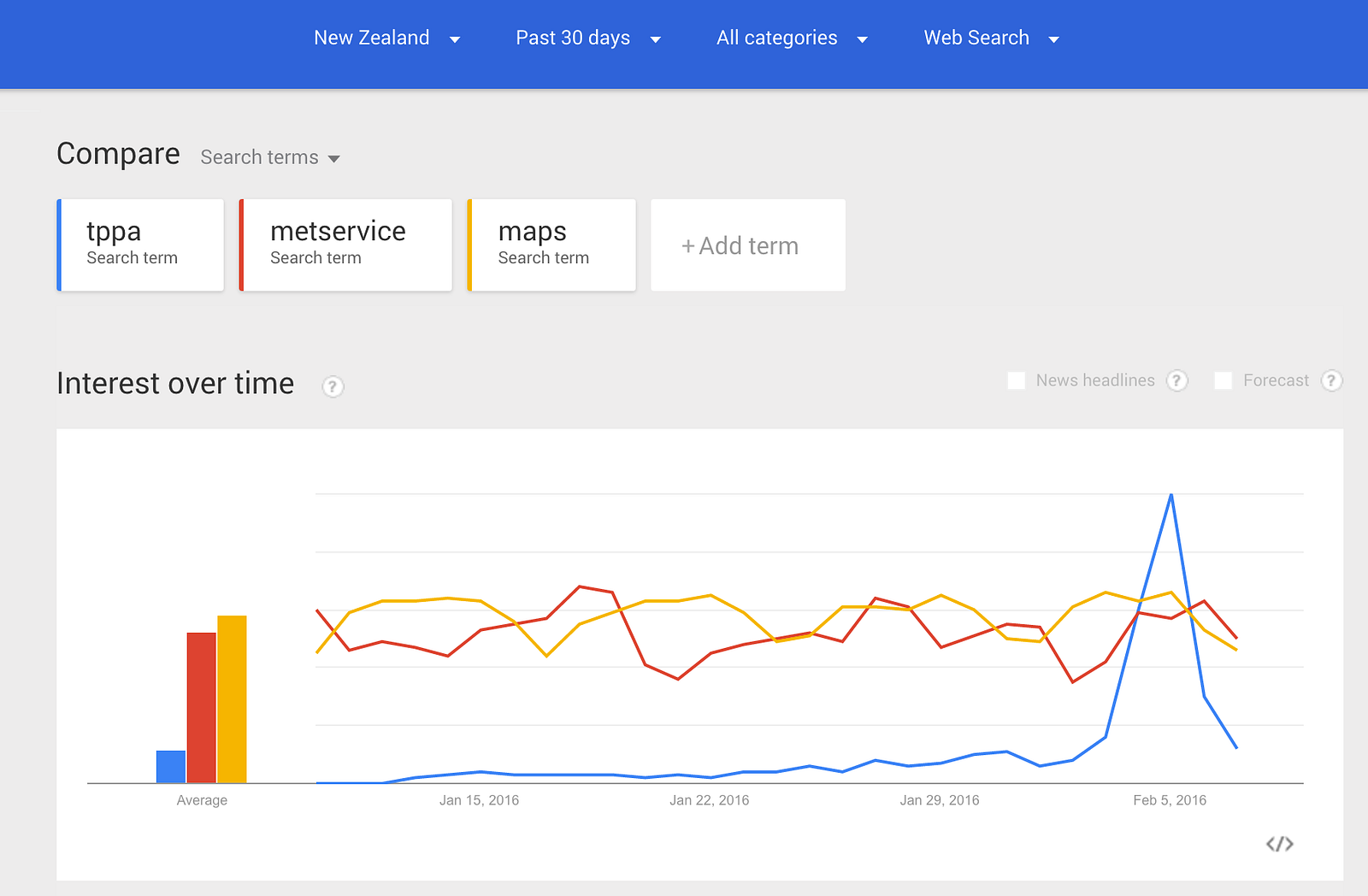Open help icon next to Forecast
Screen dimensions: 1368x896
pos(1331,380)
